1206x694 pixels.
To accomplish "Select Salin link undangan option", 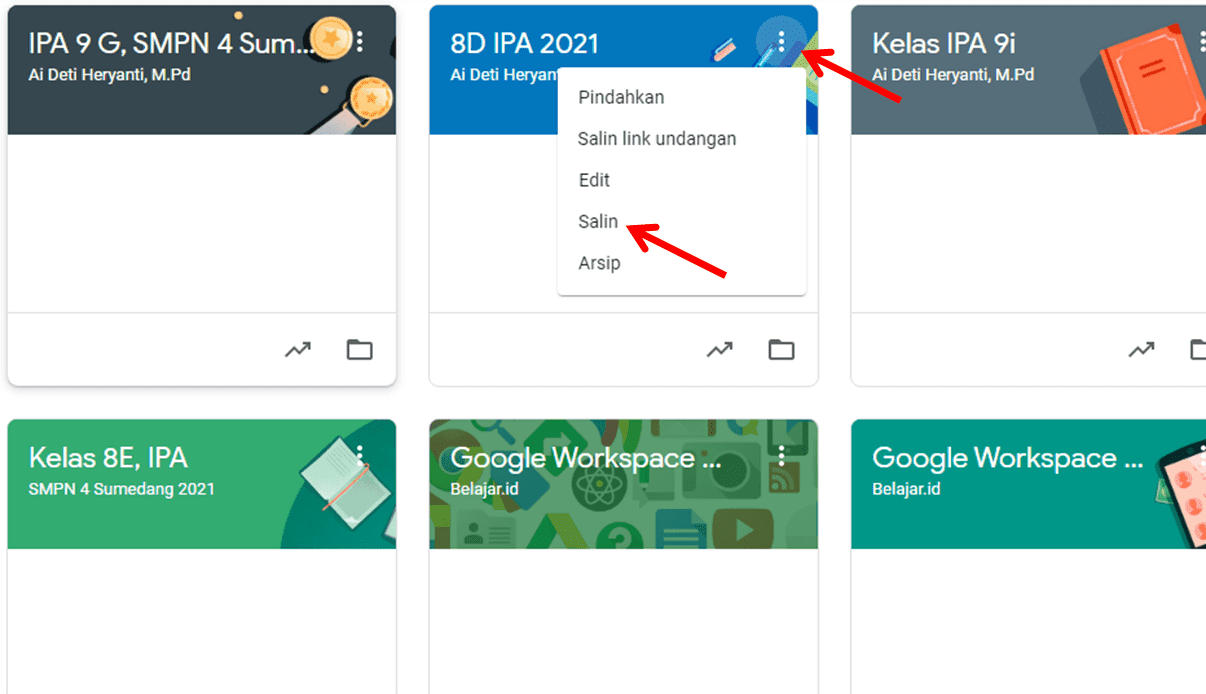I will click(681, 139).
